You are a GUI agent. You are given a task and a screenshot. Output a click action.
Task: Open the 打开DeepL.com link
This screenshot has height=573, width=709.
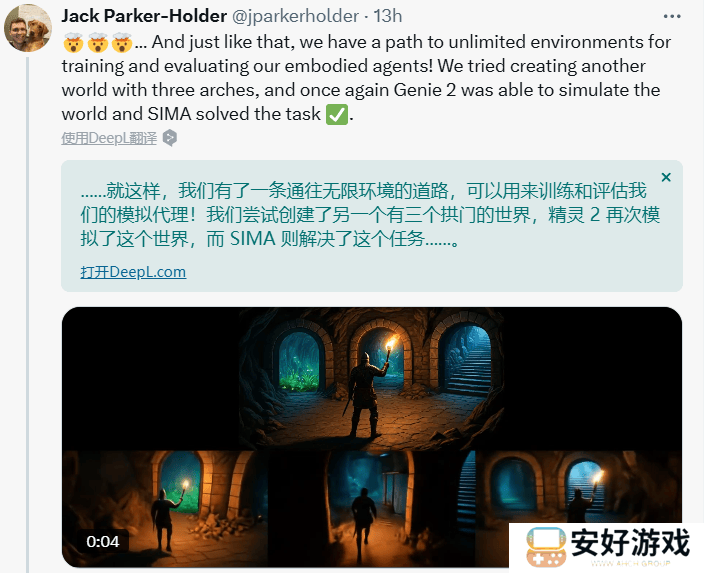133,272
